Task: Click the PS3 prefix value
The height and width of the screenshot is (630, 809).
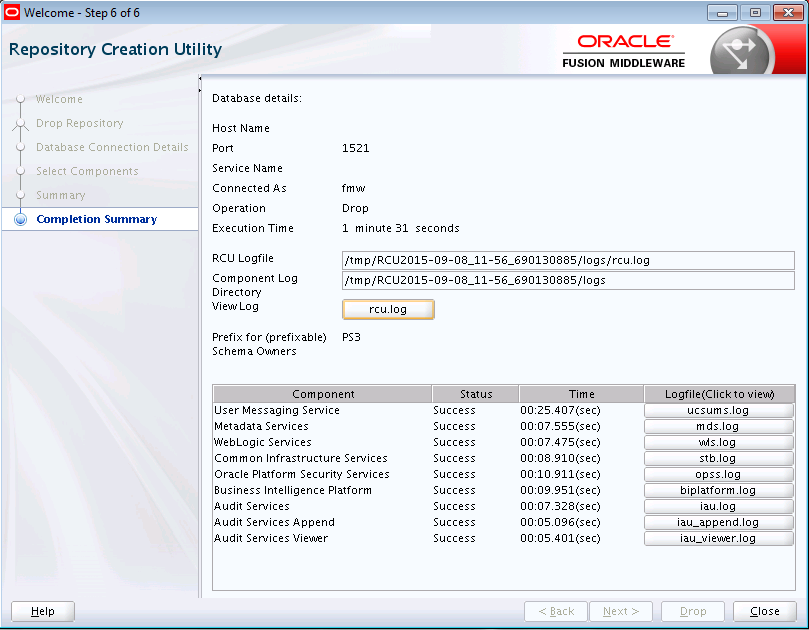Action: [351, 337]
